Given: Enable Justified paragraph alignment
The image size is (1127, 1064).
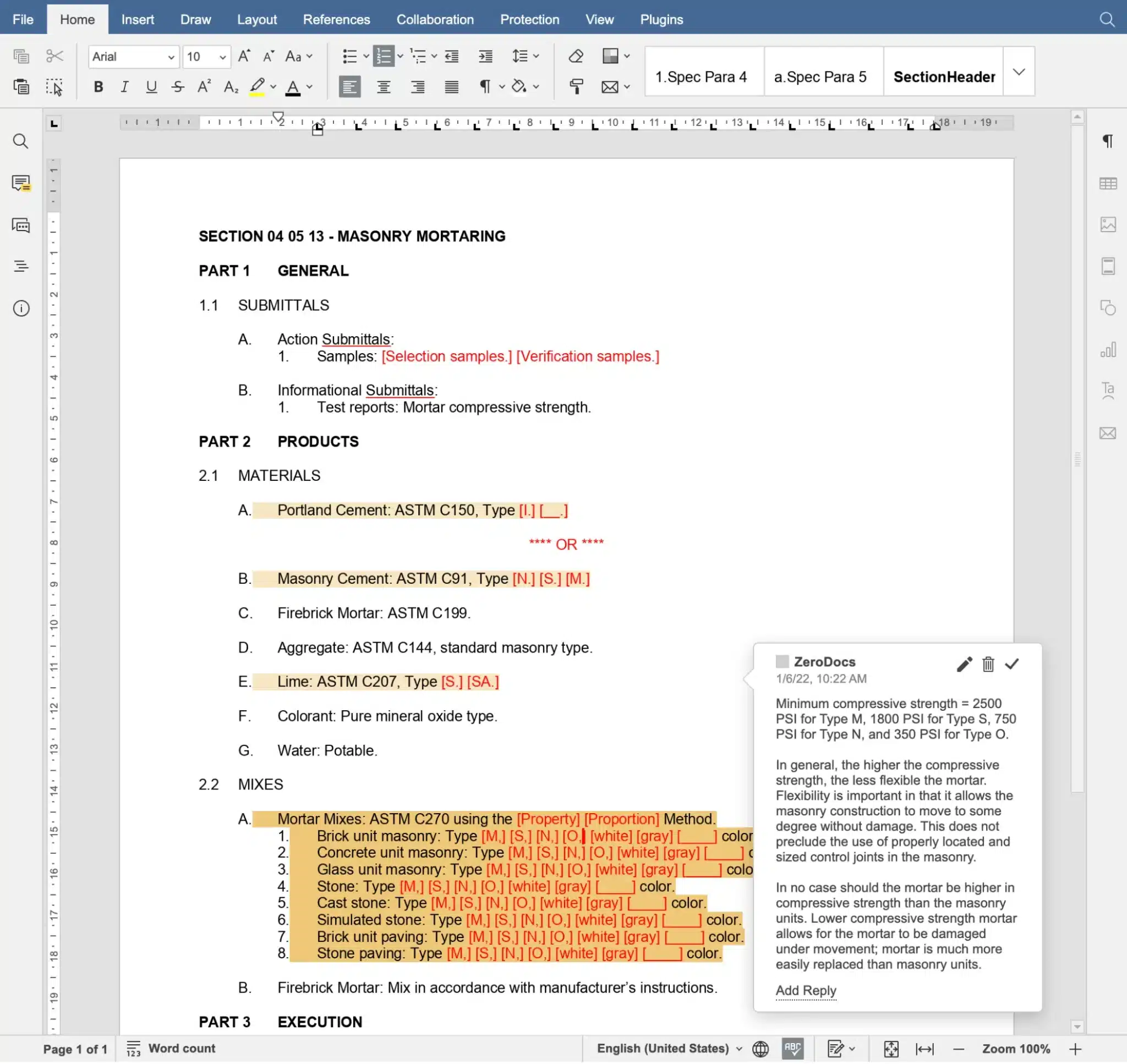Looking at the screenshot, I should (451, 86).
